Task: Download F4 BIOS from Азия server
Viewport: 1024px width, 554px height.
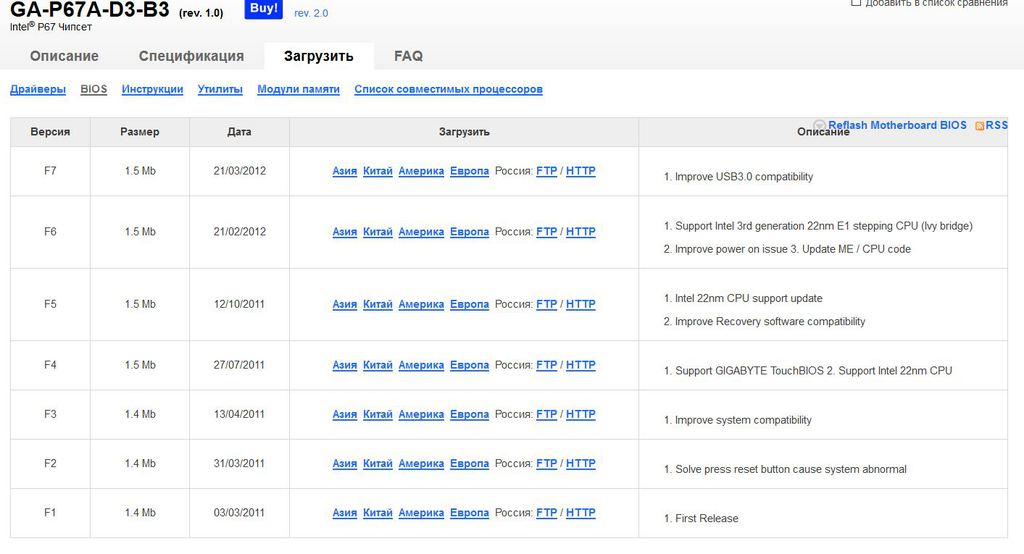Action: (345, 365)
